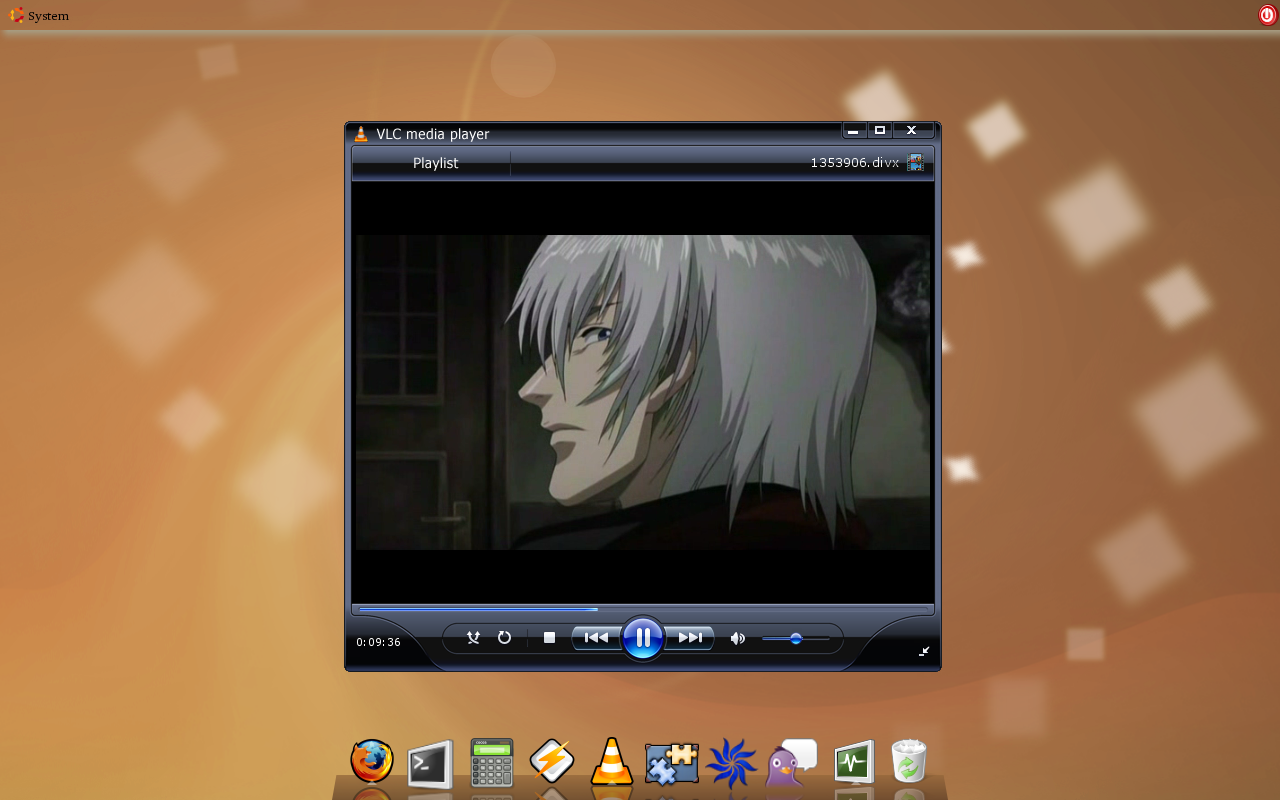Screen dimensions: 1280x800
Task: Click the volume slider handle
Action: point(796,638)
